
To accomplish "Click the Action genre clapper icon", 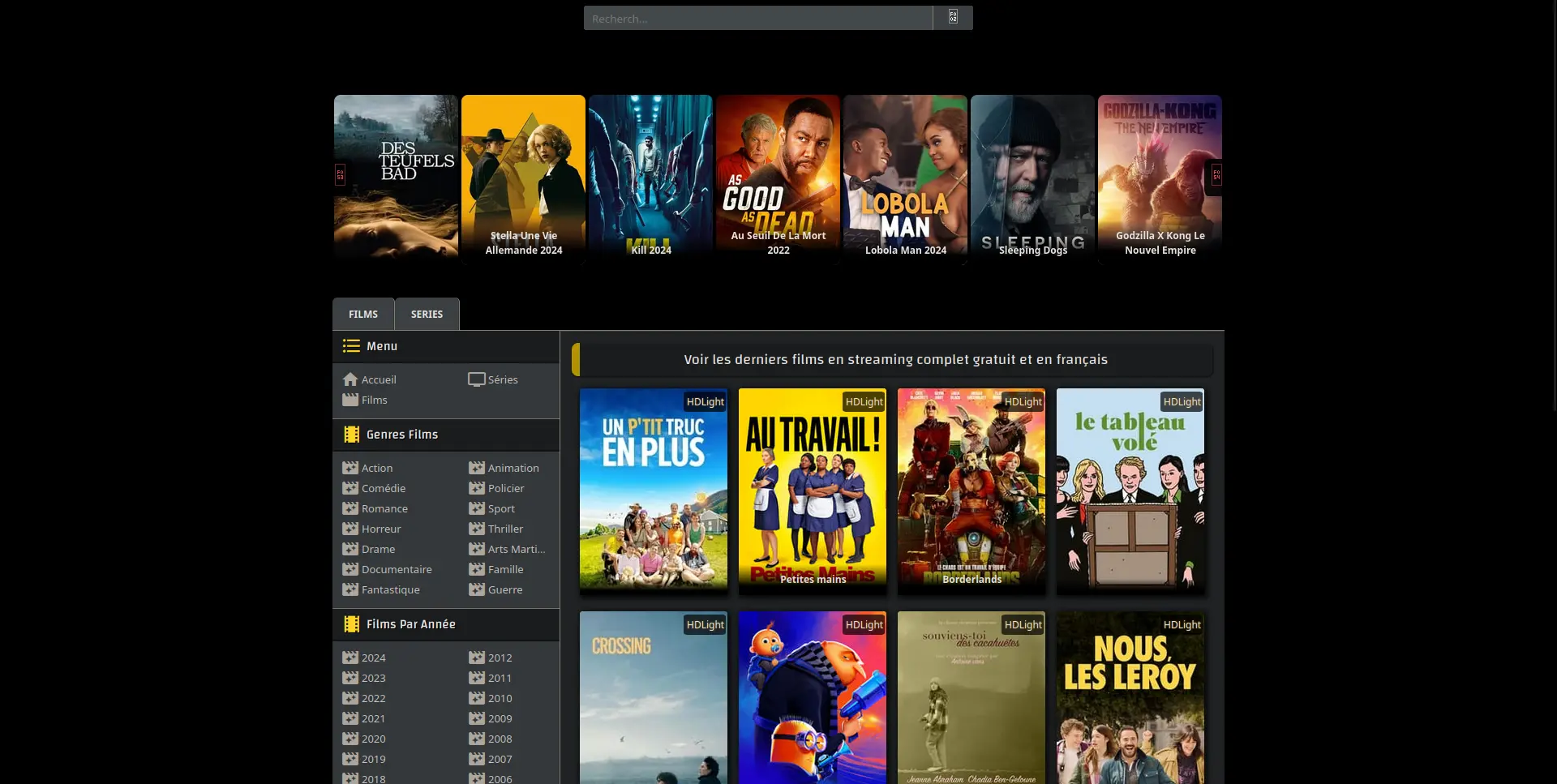I will tap(350, 468).
